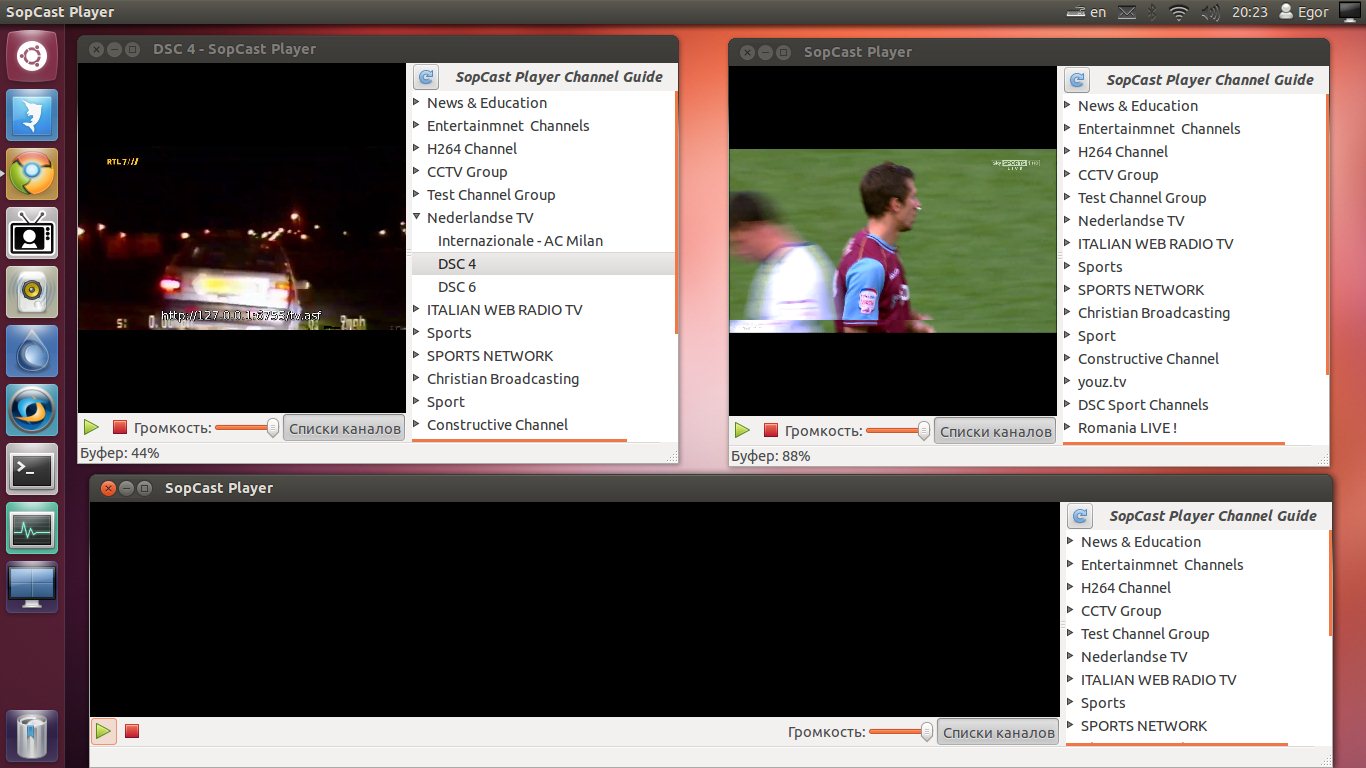This screenshot has width=1366, height=768.
Task: Select Internazionale - AC Milan channel
Action: [x=520, y=241]
